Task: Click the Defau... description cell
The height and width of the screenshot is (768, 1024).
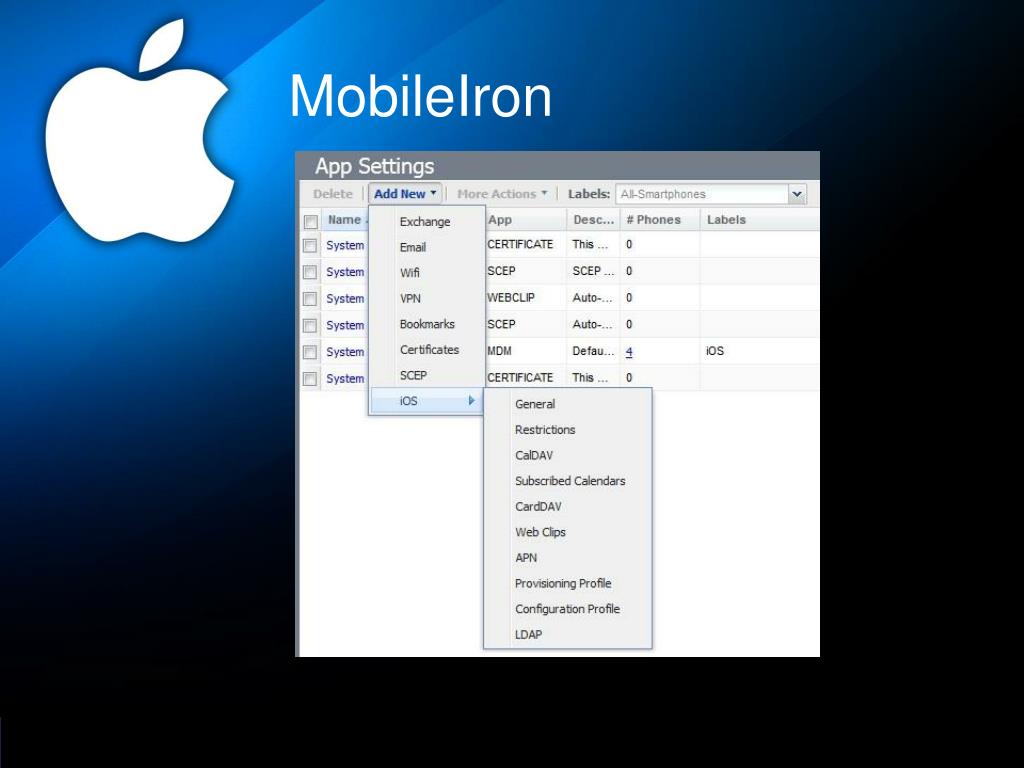Action: pos(593,351)
